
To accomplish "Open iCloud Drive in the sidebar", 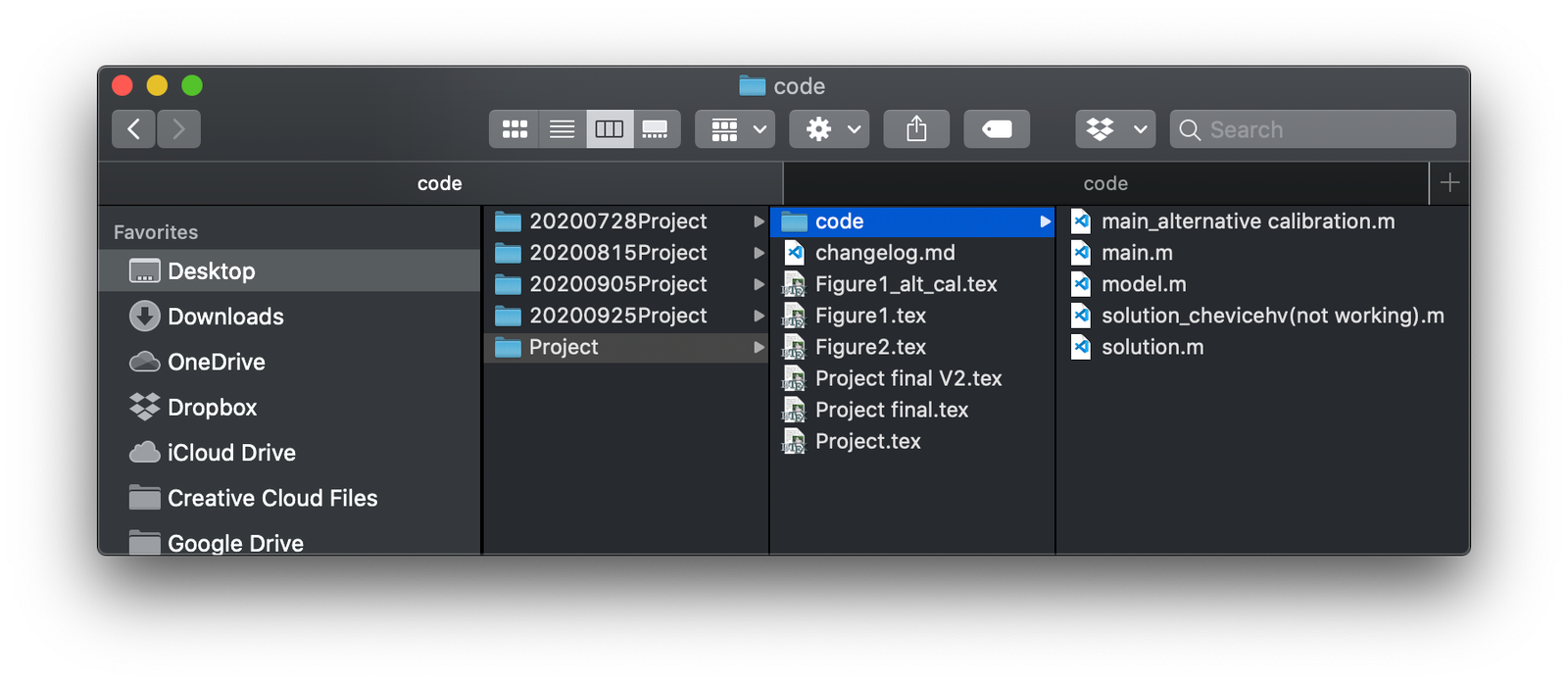I will 289,452.
